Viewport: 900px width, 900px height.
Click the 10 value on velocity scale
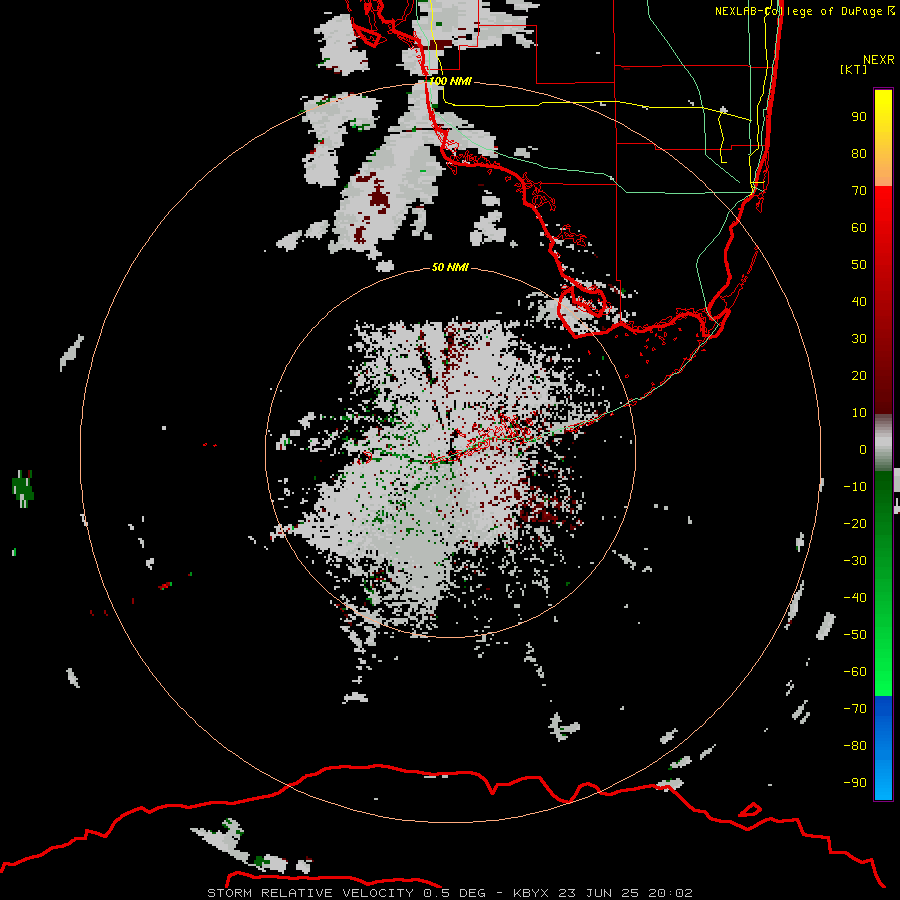[x=859, y=413]
